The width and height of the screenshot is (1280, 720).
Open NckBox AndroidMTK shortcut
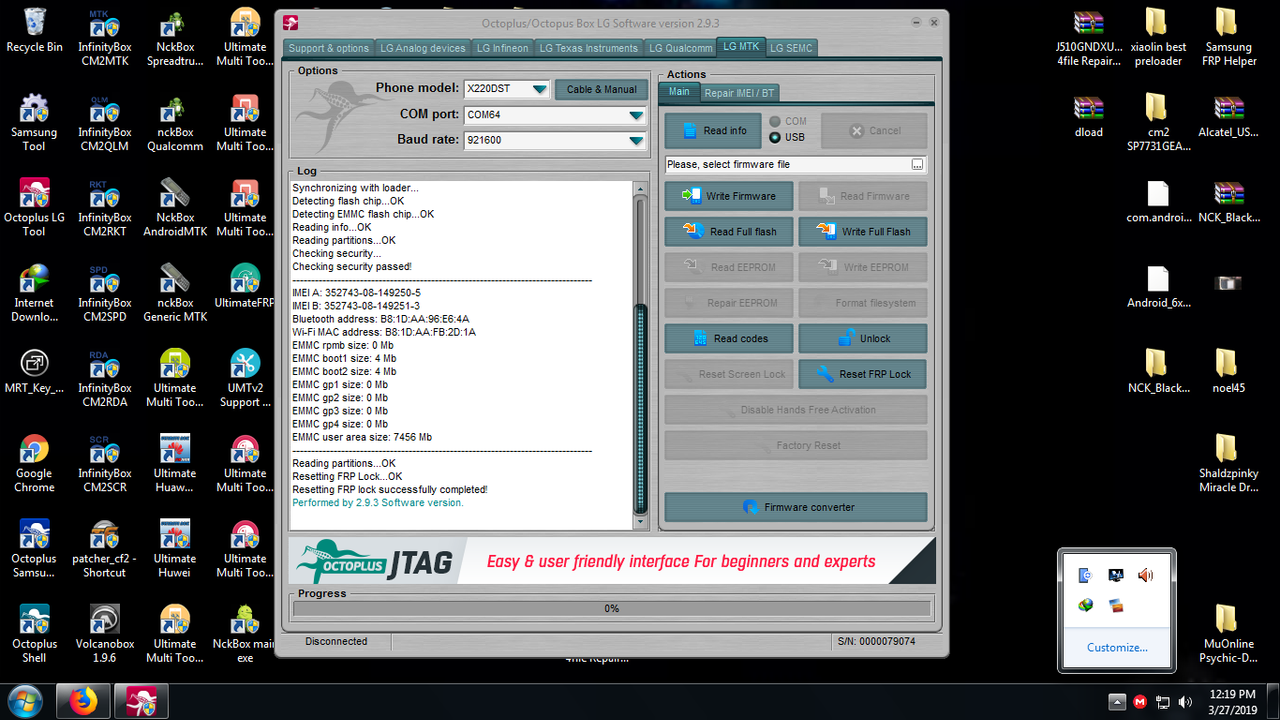pyautogui.click(x=175, y=209)
